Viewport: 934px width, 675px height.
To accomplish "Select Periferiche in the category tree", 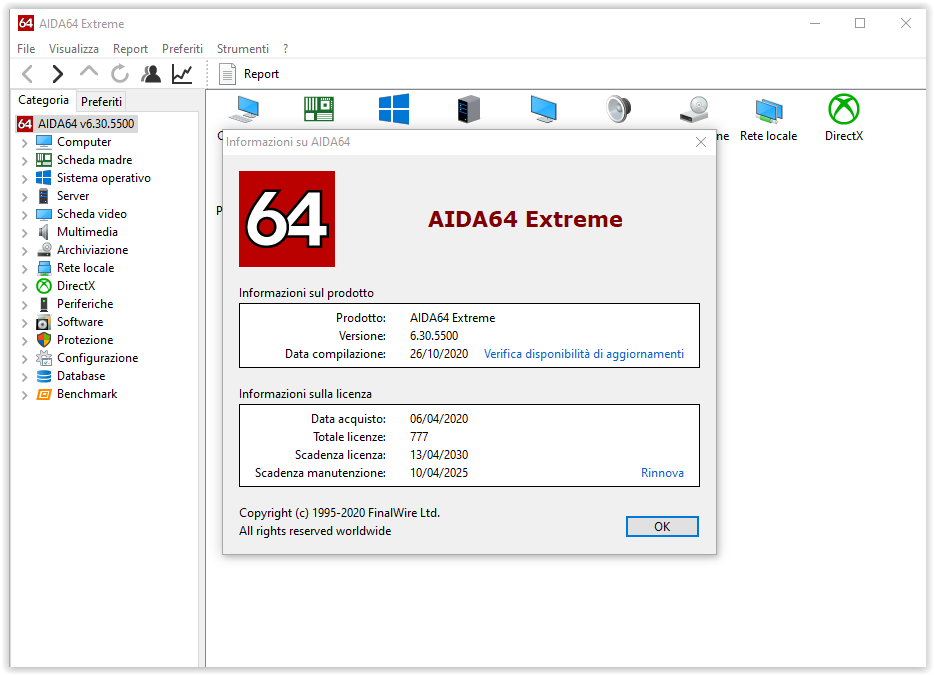I will [x=85, y=304].
